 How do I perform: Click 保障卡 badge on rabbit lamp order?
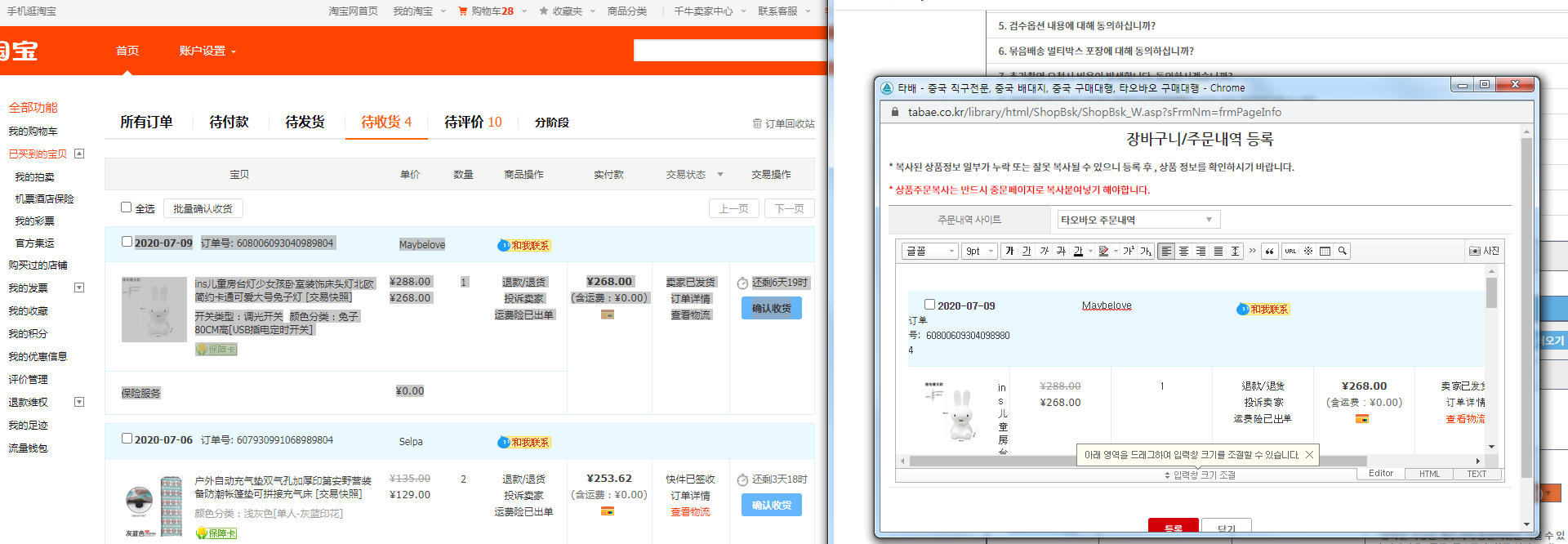tap(216, 350)
